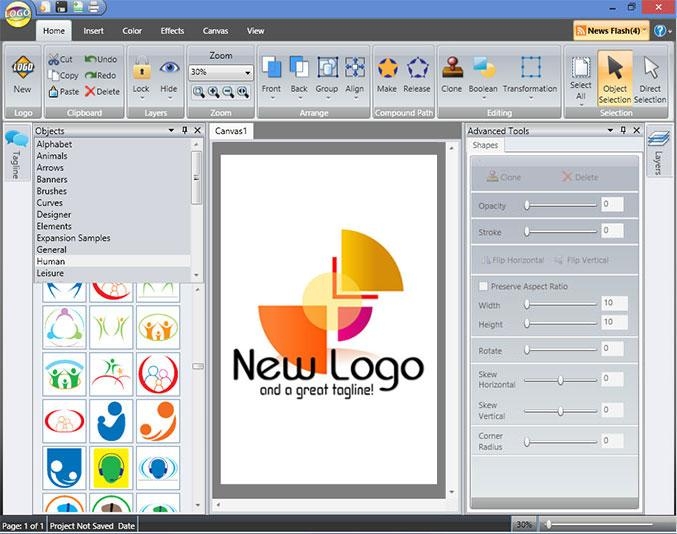This screenshot has width=677, height=534.
Task: Switch to the Effects ribbon tab
Action: click(172, 31)
